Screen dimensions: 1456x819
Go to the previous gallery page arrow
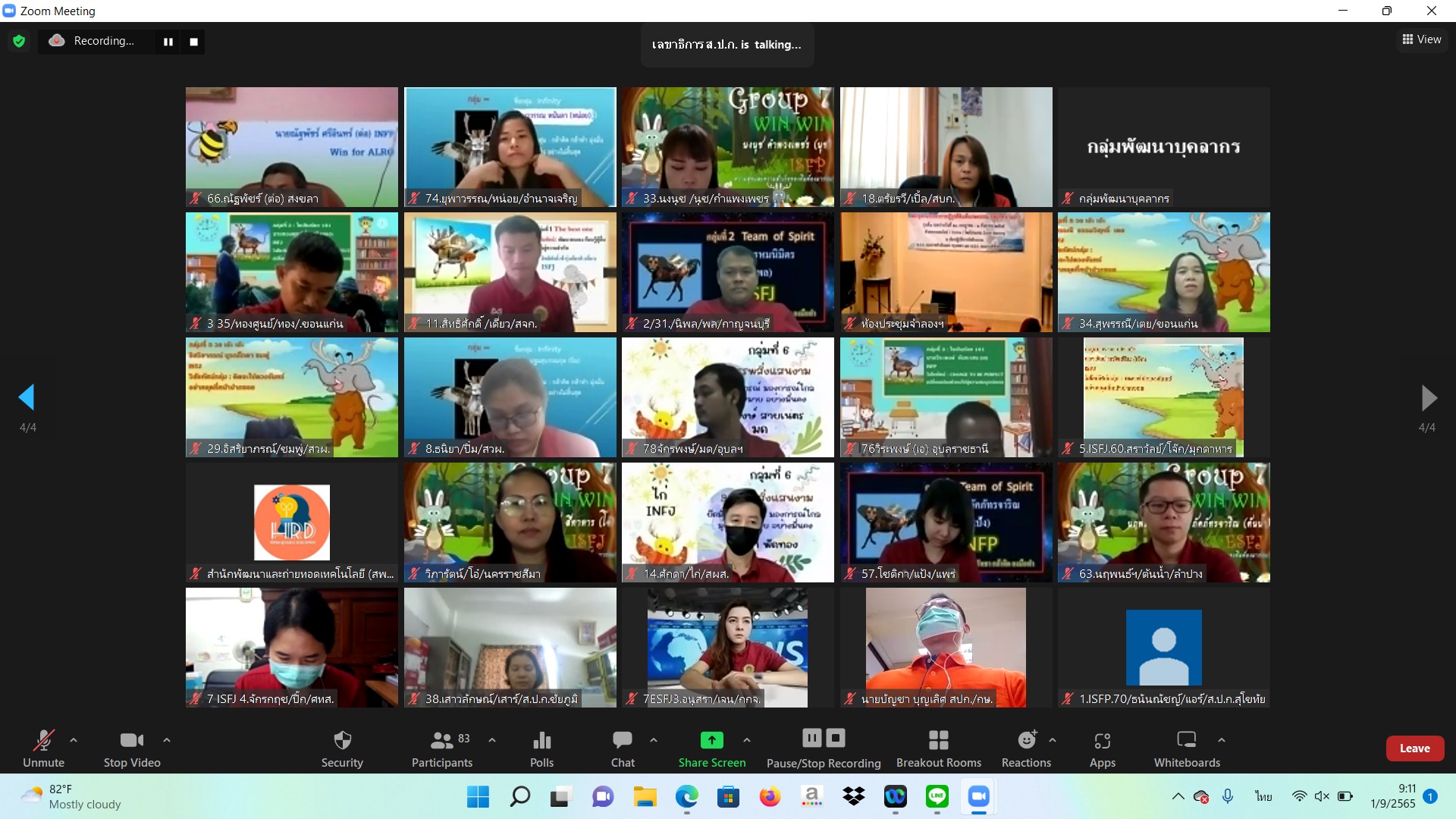point(27,397)
